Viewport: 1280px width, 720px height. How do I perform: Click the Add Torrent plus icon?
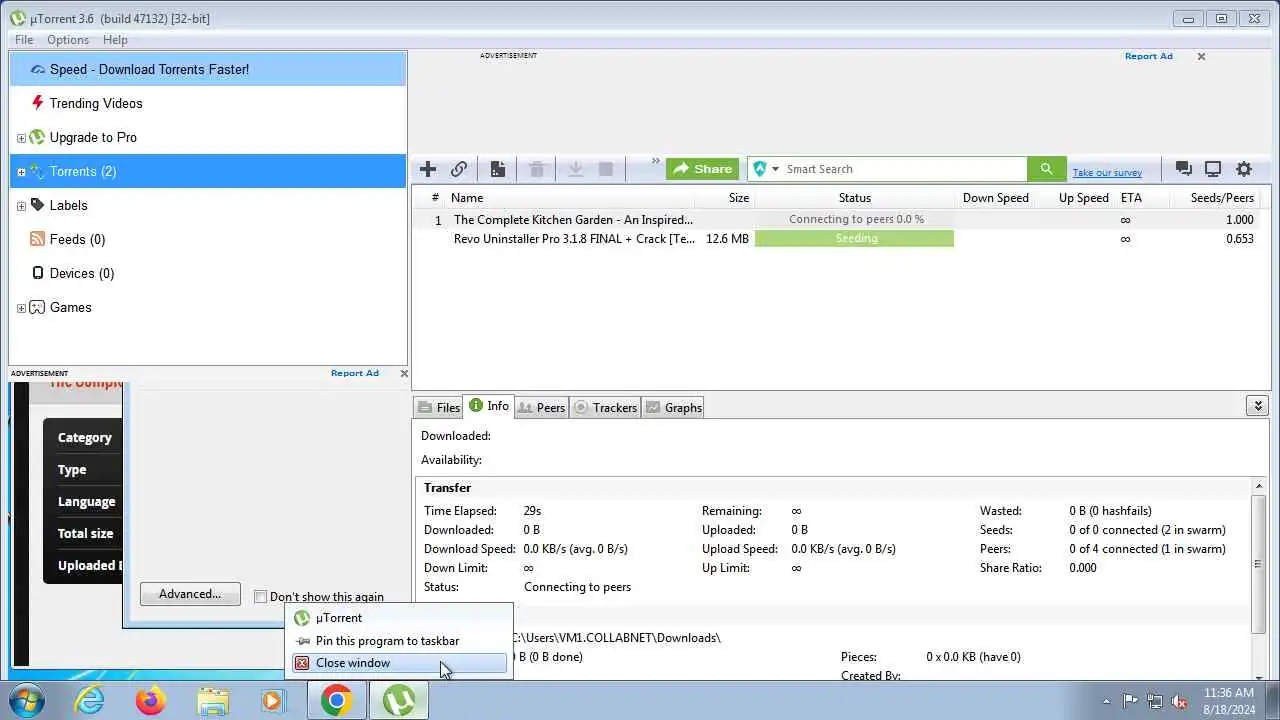coord(428,169)
